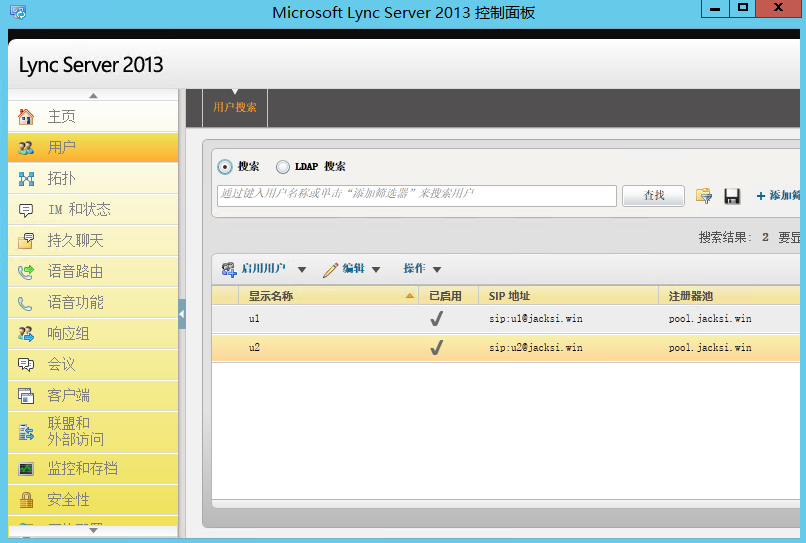Open 客户端 navigation item
This screenshot has height=543, width=806.
tap(93, 395)
